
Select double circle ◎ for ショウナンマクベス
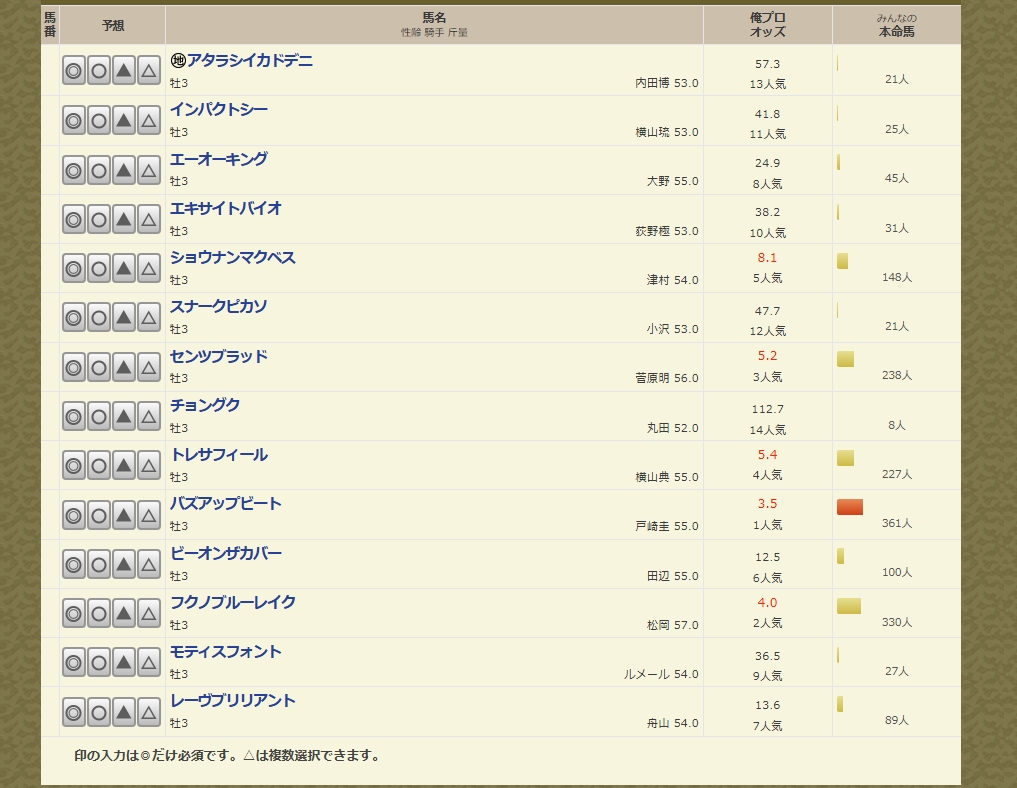click(x=74, y=269)
